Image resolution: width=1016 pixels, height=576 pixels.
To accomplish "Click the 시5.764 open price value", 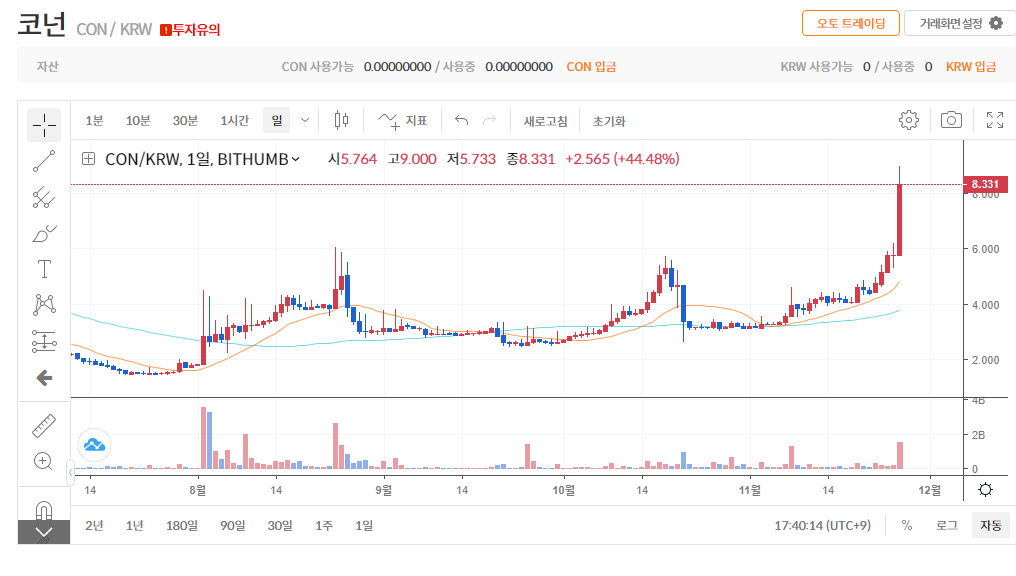I will [352, 159].
